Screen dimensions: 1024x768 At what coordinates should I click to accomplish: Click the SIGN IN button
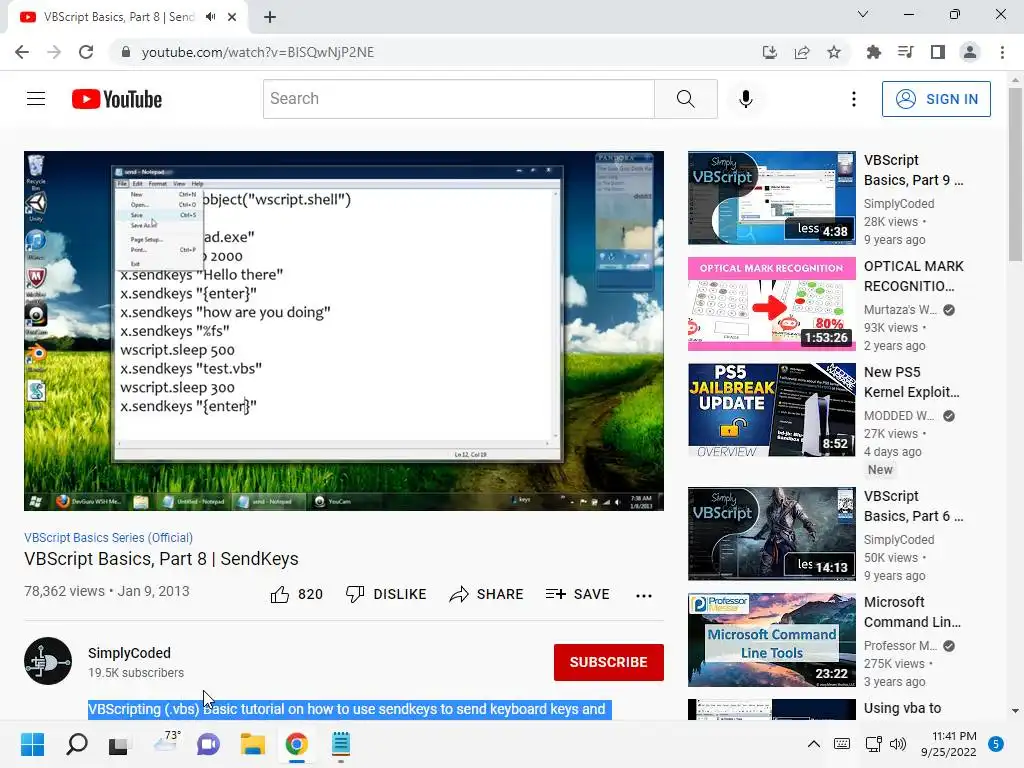(936, 99)
